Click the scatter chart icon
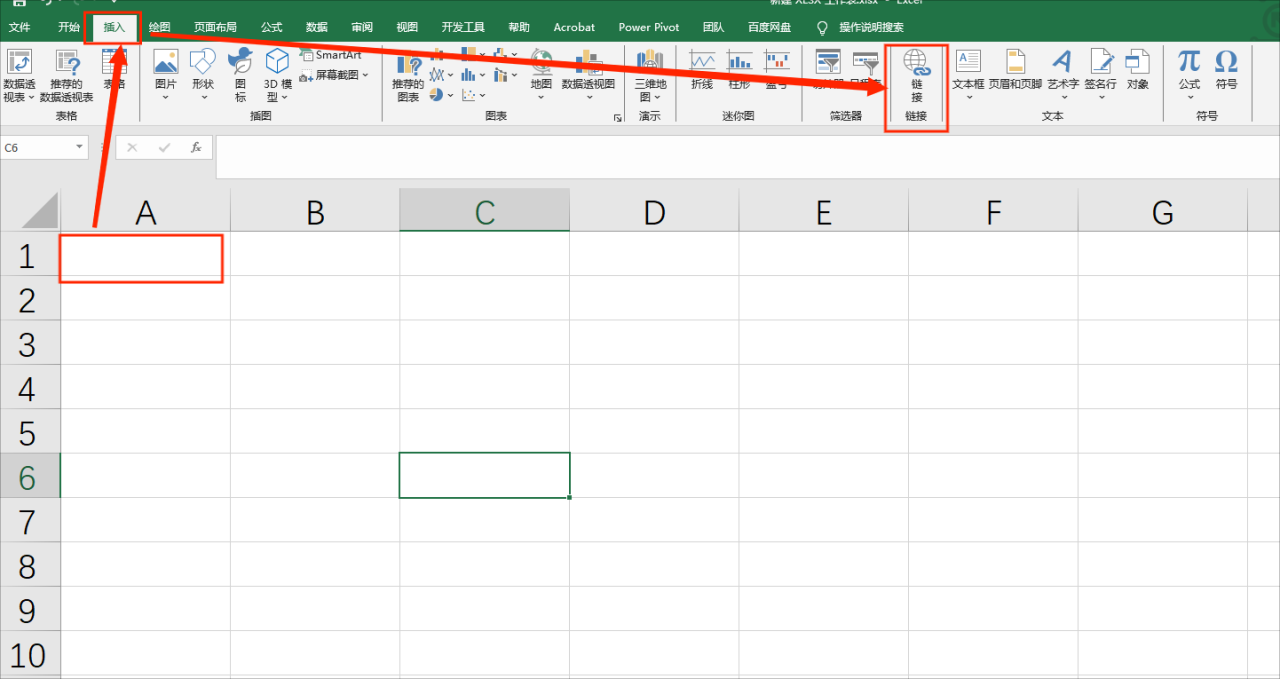This screenshot has height=679, width=1280. (x=468, y=95)
